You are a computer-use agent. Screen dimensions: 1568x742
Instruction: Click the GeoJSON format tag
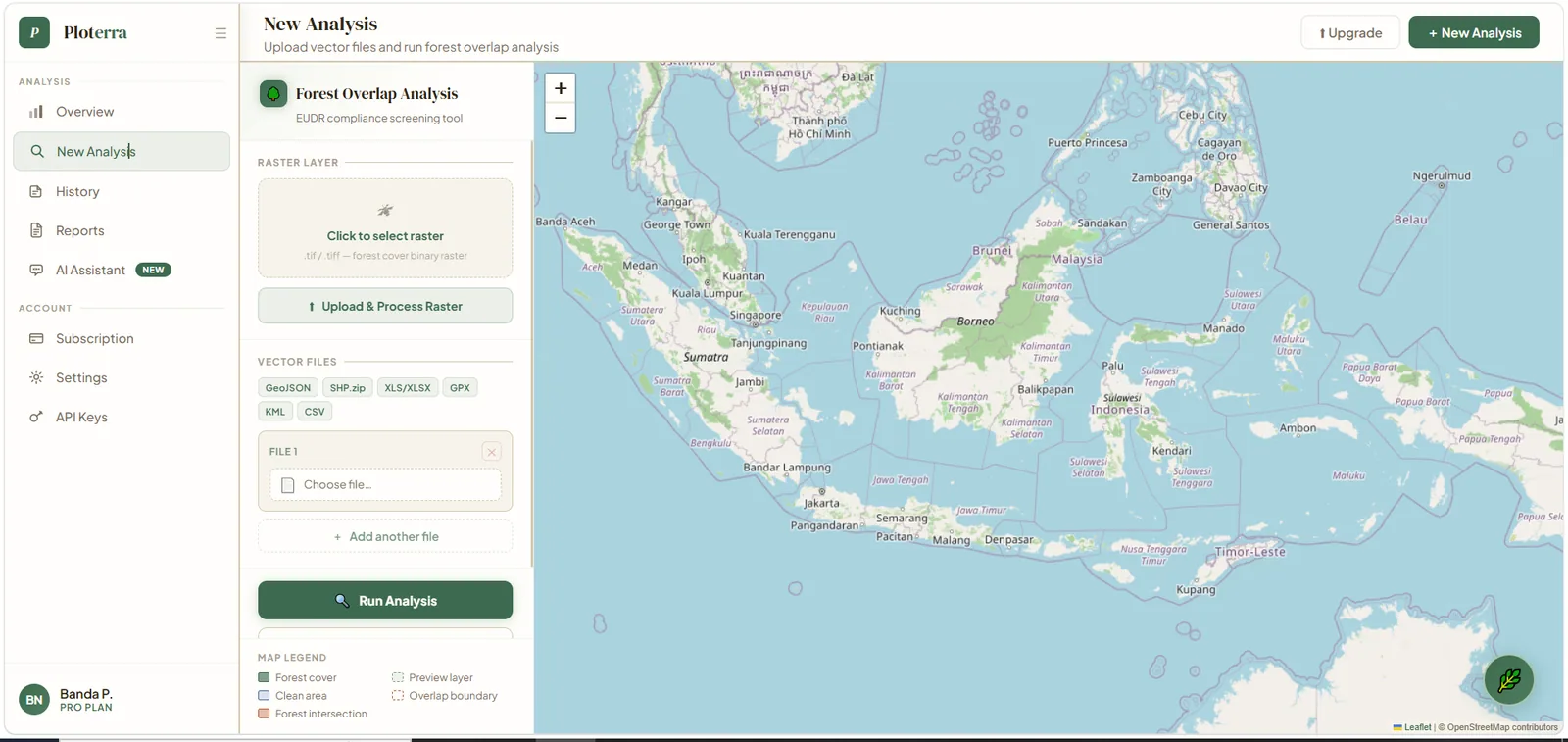pos(288,388)
